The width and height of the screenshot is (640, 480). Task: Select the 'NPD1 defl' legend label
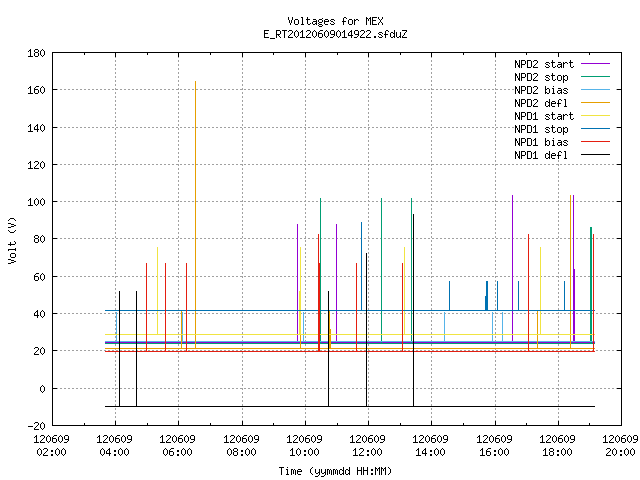tap(541, 156)
